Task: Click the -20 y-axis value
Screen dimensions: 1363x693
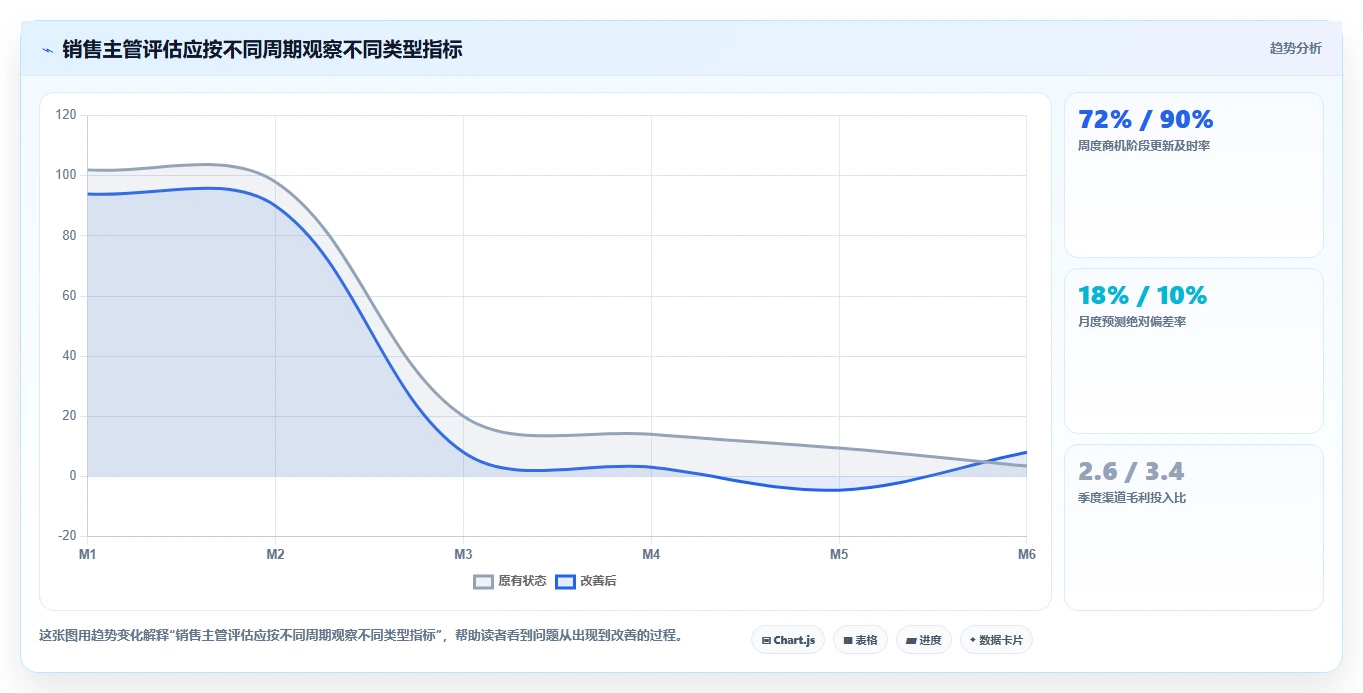Action: tap(67, 536)
